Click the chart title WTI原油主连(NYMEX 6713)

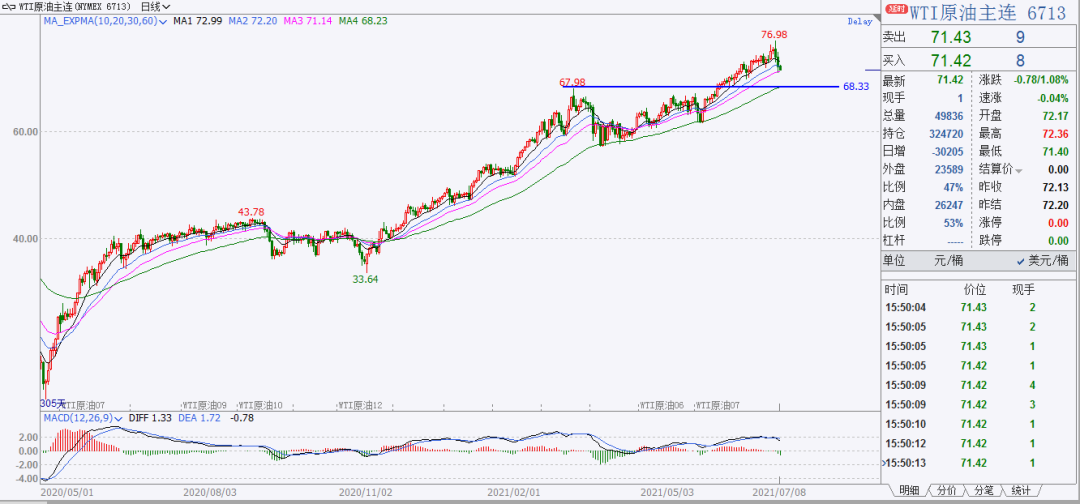[75, 6]
